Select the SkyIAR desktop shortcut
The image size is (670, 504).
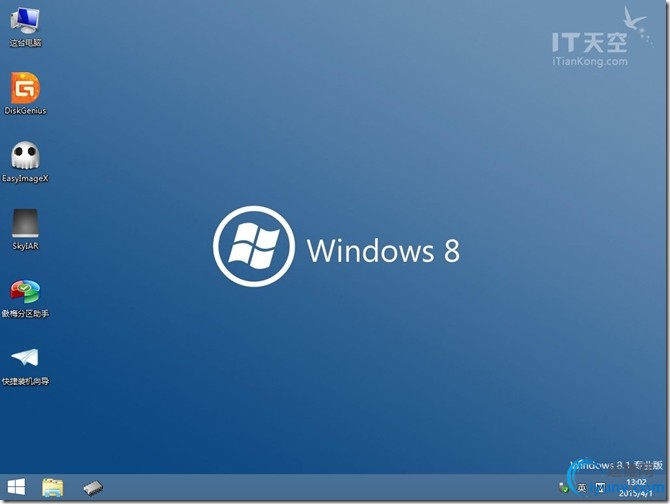point(25,229)
